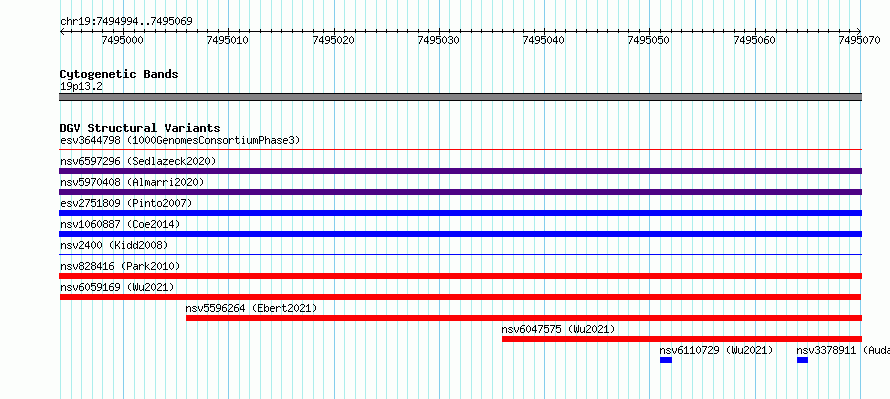Open the nsv6597296 (Sedlazeck2020) label
890x399 pixels.
138,161
